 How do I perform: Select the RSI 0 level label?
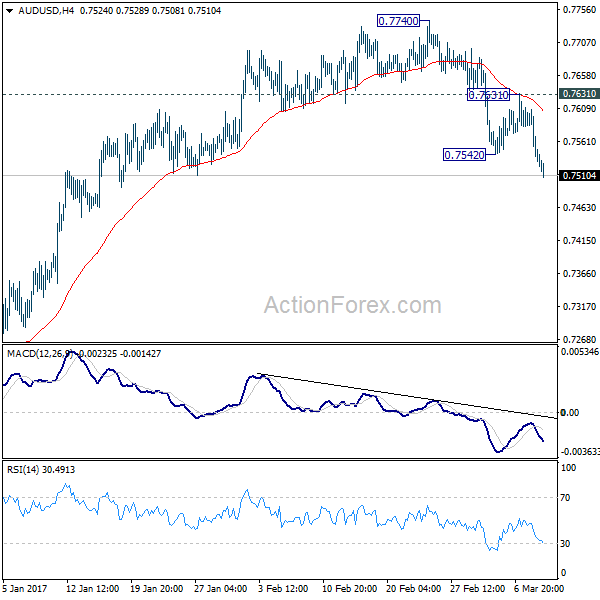(x=563, y=573)
